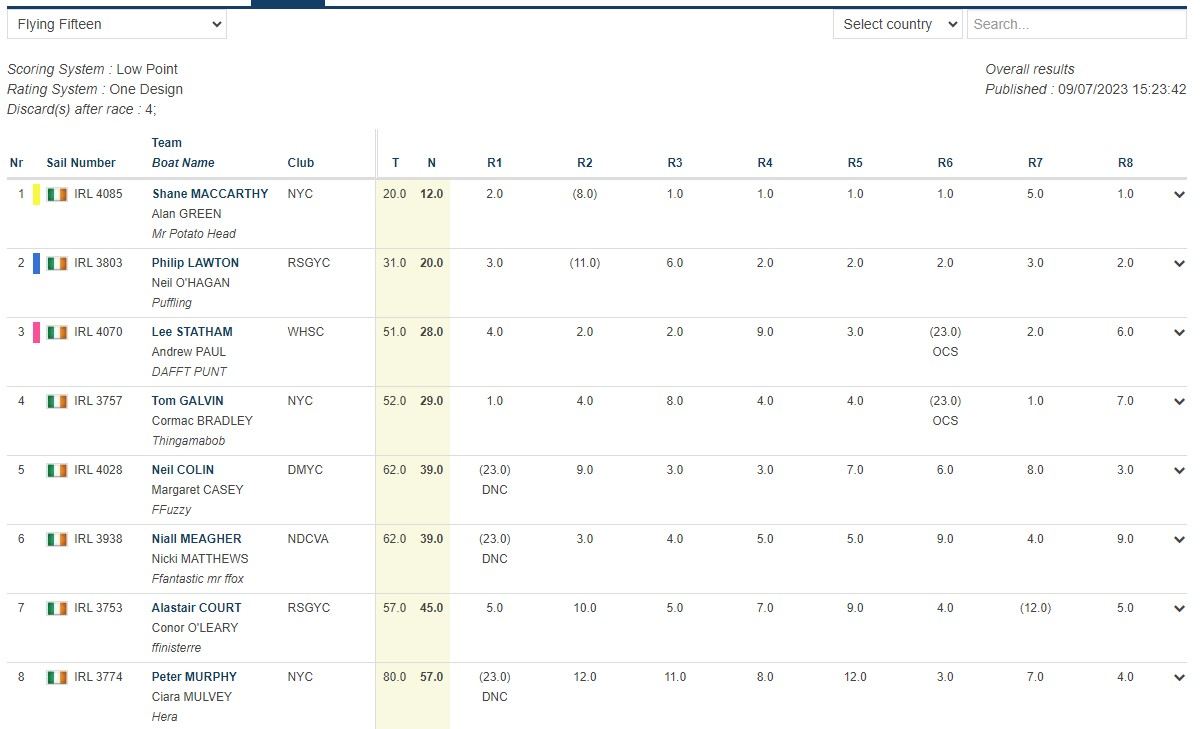Screen dimensions: 1200x729
Task: Click Irish flag icon beside IRL 4085
Action: [x=57, y=194]
